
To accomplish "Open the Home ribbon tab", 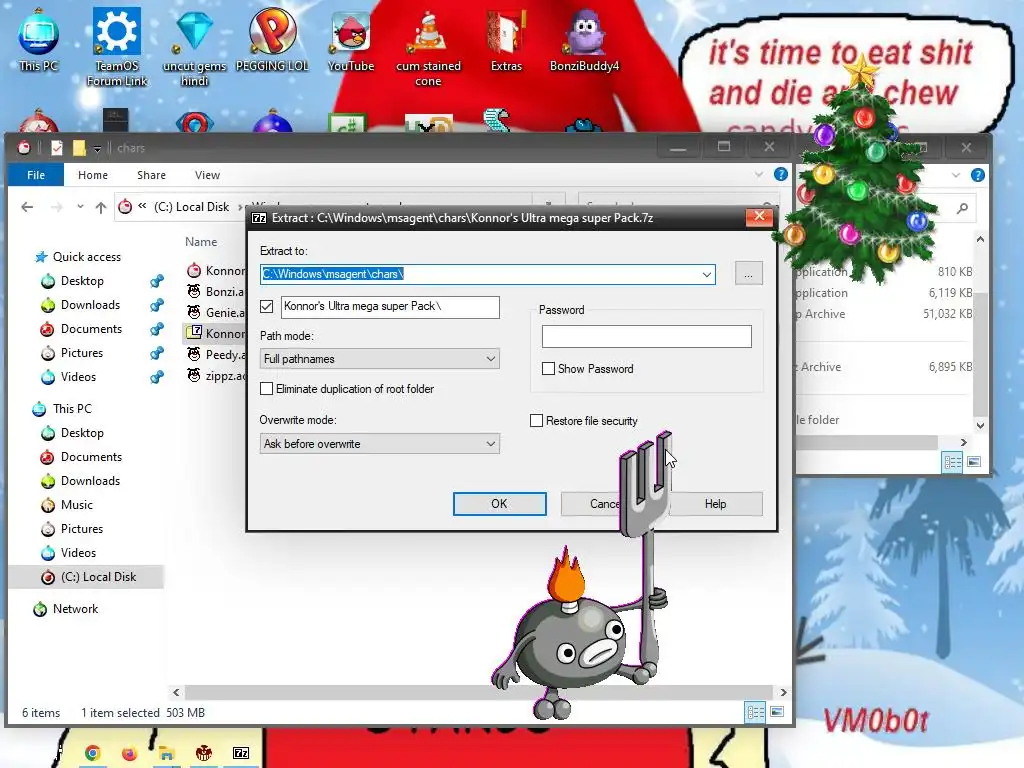I will 93,175.
